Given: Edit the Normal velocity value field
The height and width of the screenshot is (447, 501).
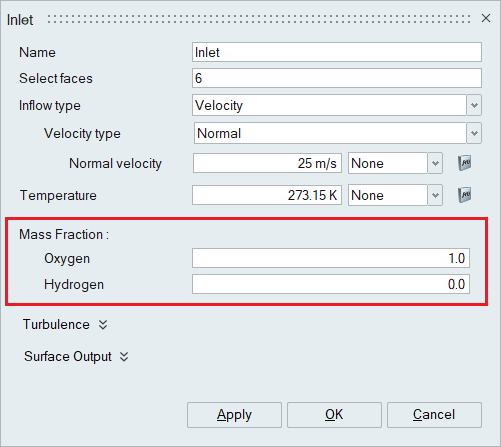Looking at the screenshot, I should tap(267, 163).
